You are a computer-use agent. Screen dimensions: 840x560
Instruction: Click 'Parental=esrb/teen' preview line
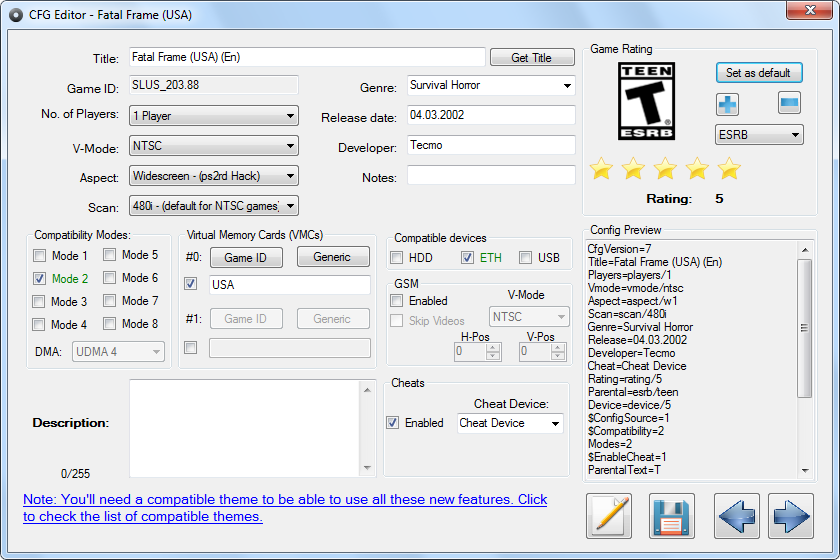(633, 392)
